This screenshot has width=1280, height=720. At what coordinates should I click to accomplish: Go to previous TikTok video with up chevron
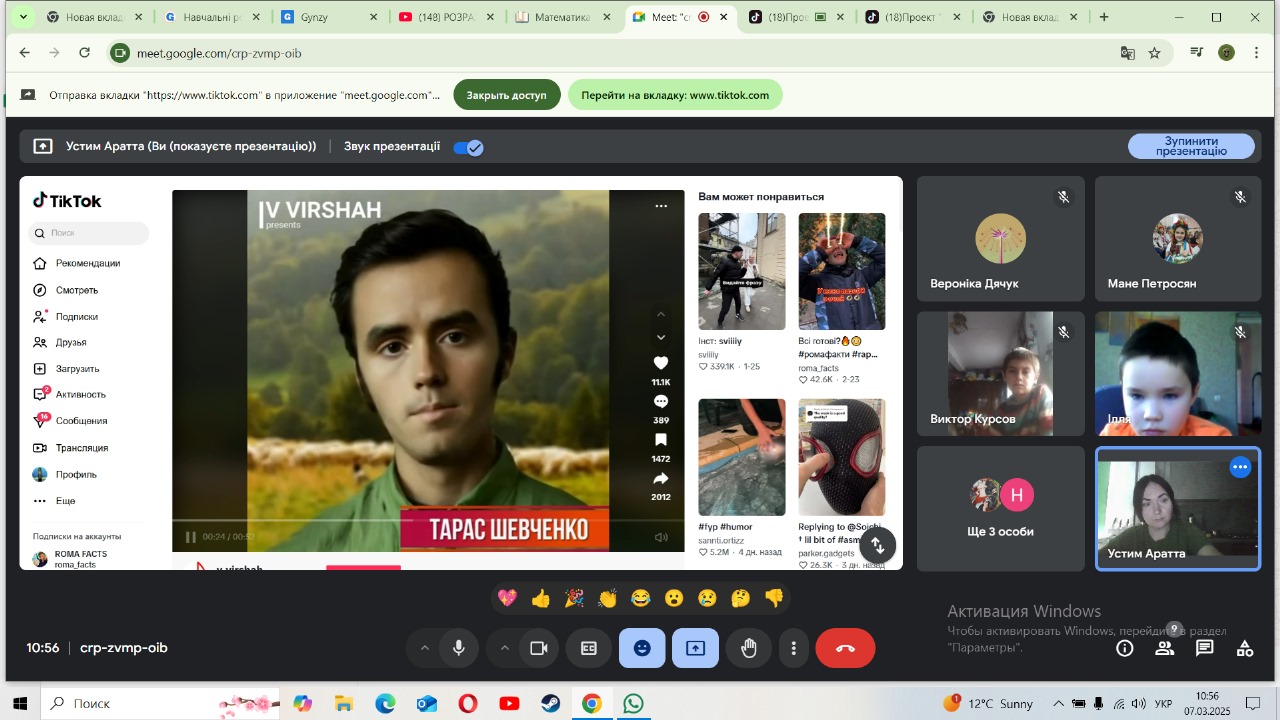coord(660,315)
